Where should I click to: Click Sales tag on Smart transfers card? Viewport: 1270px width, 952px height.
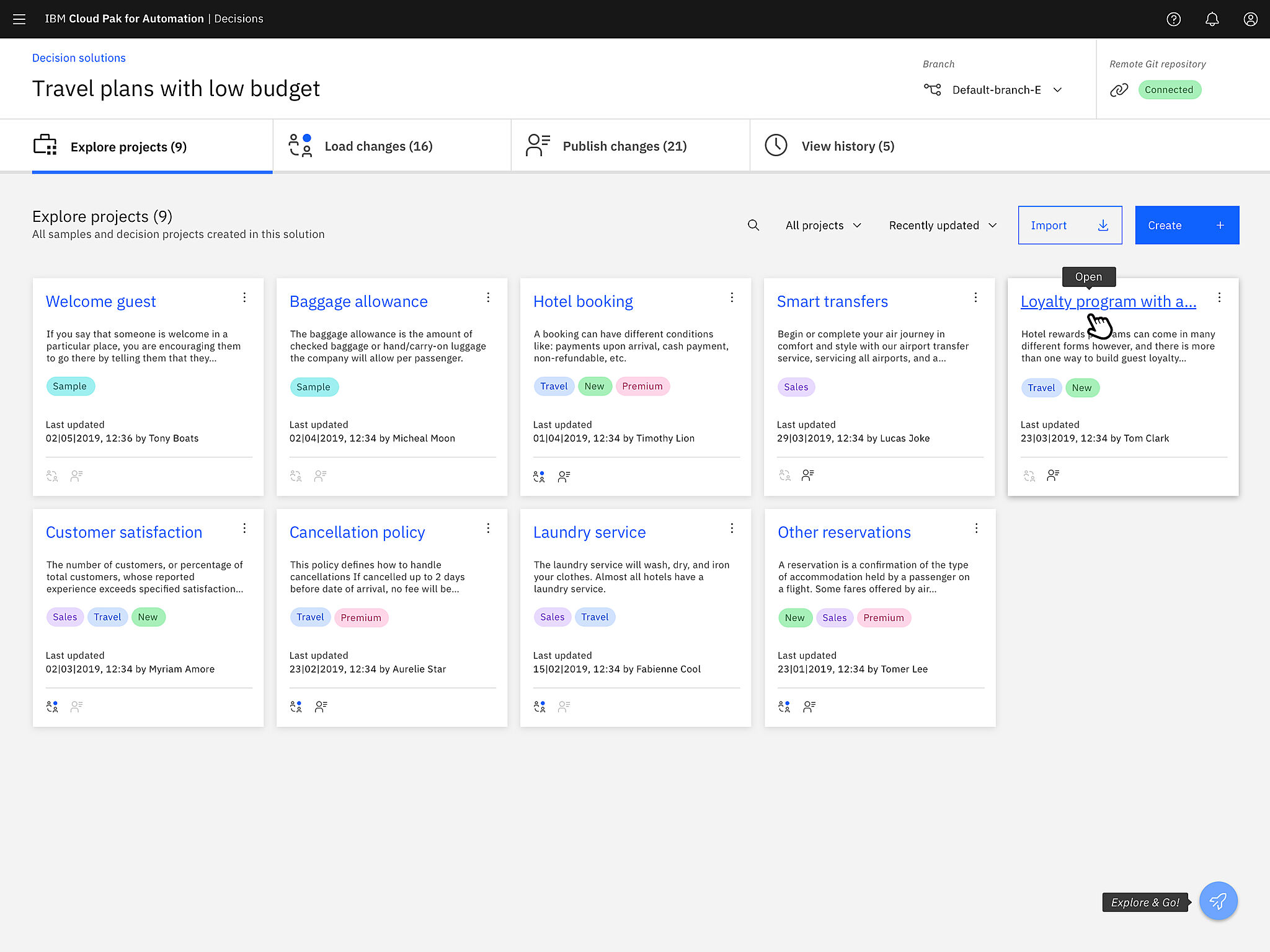pyautogui.click(x=796, y=387)
